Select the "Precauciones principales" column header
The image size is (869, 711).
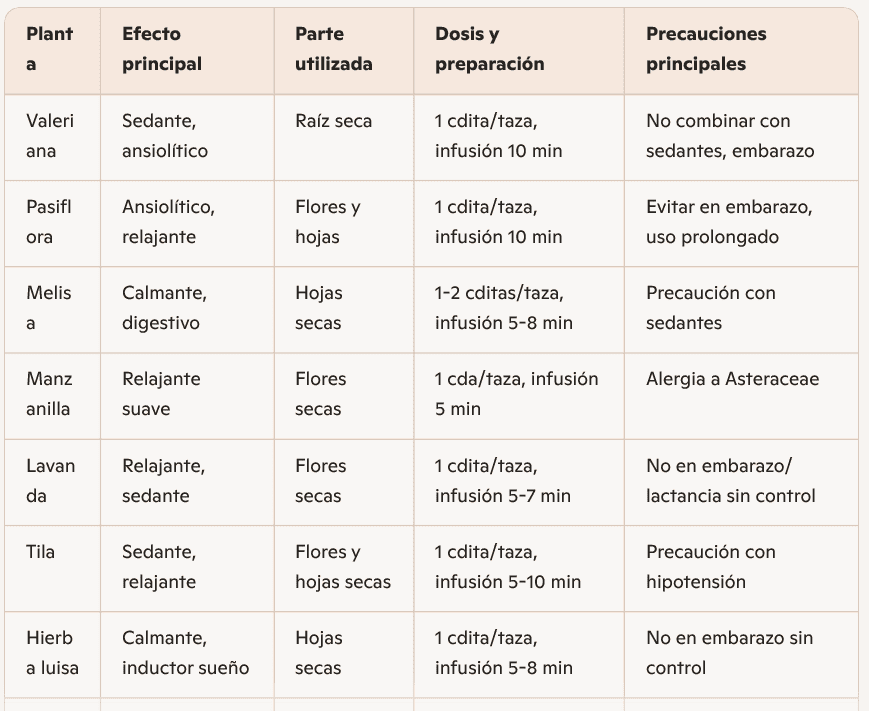pos(706,49)
